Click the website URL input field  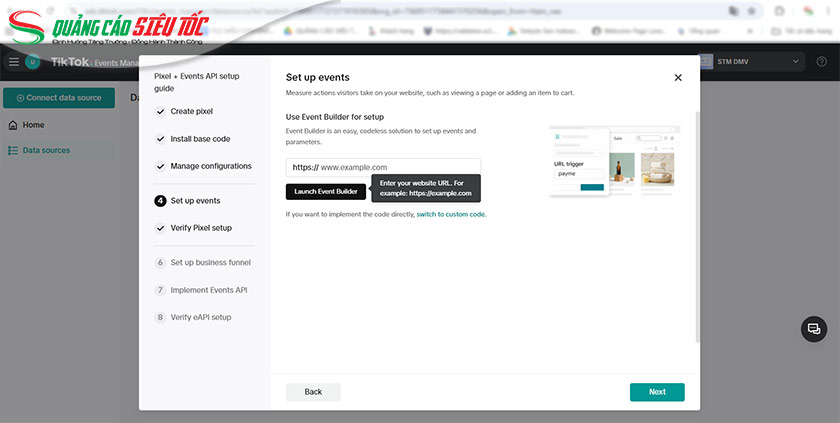coord(383,167)
